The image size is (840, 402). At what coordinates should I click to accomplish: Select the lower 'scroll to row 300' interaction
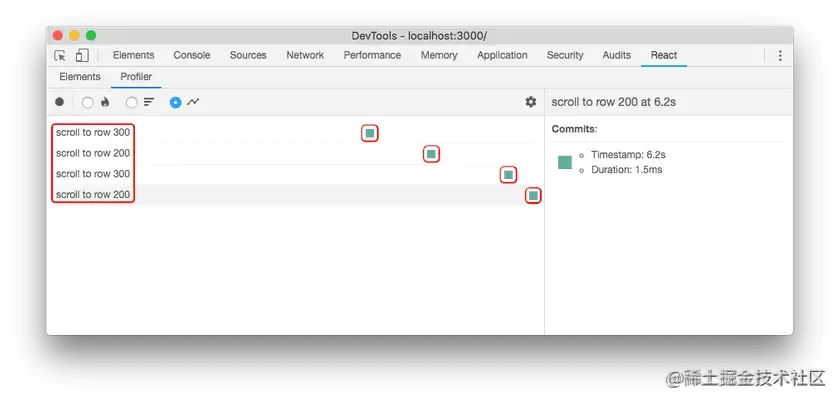pos(93,174)
